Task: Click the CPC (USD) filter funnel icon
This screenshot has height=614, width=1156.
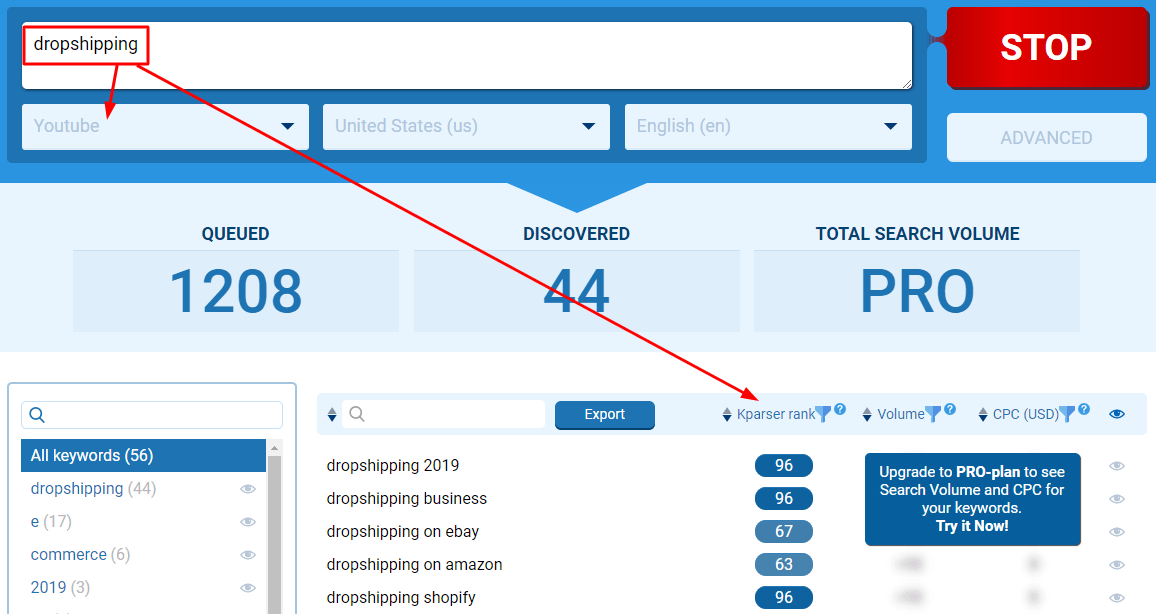Action: coord(1067,414)
